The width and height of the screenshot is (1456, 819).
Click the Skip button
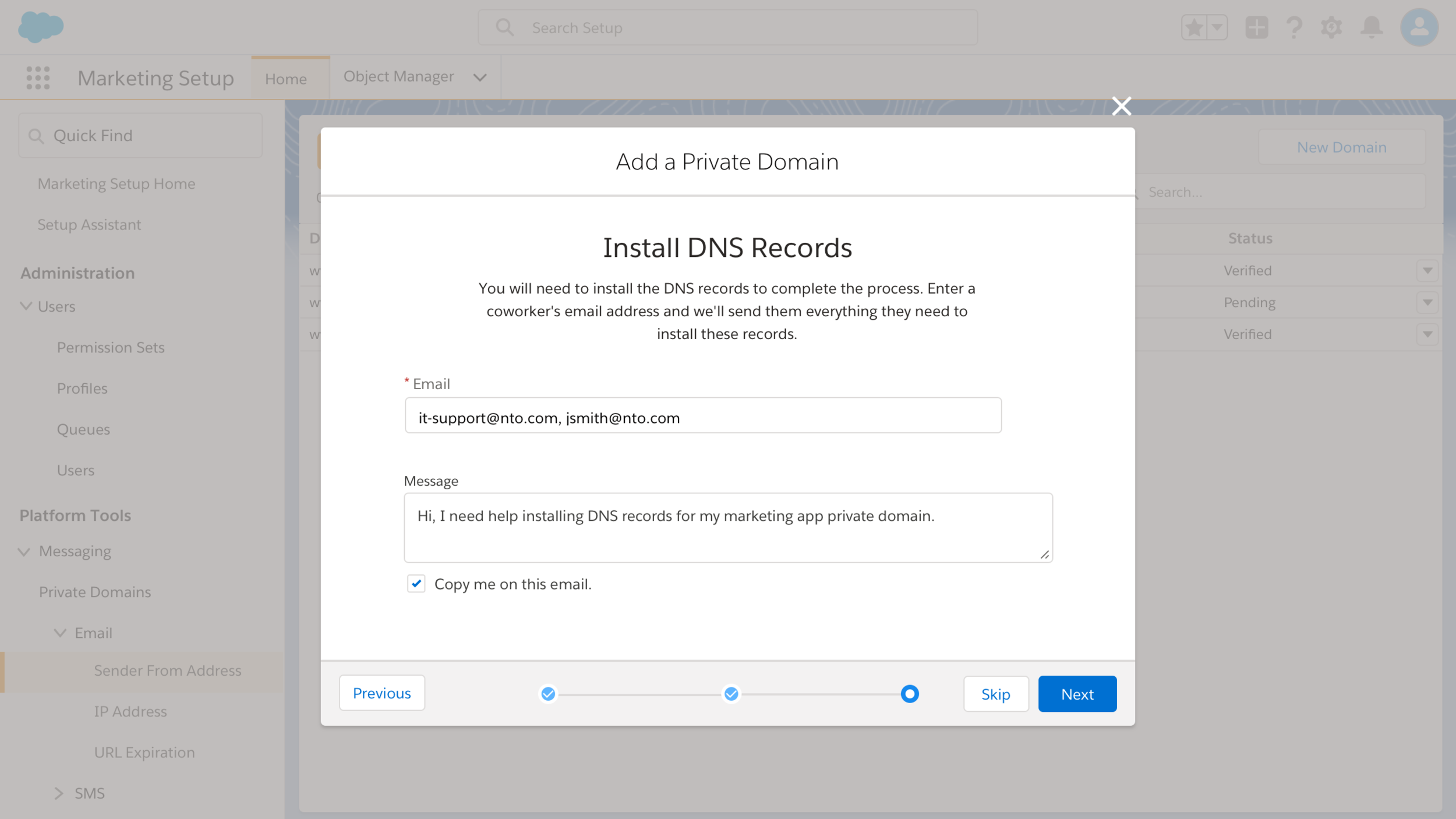[x=995, y=694]
